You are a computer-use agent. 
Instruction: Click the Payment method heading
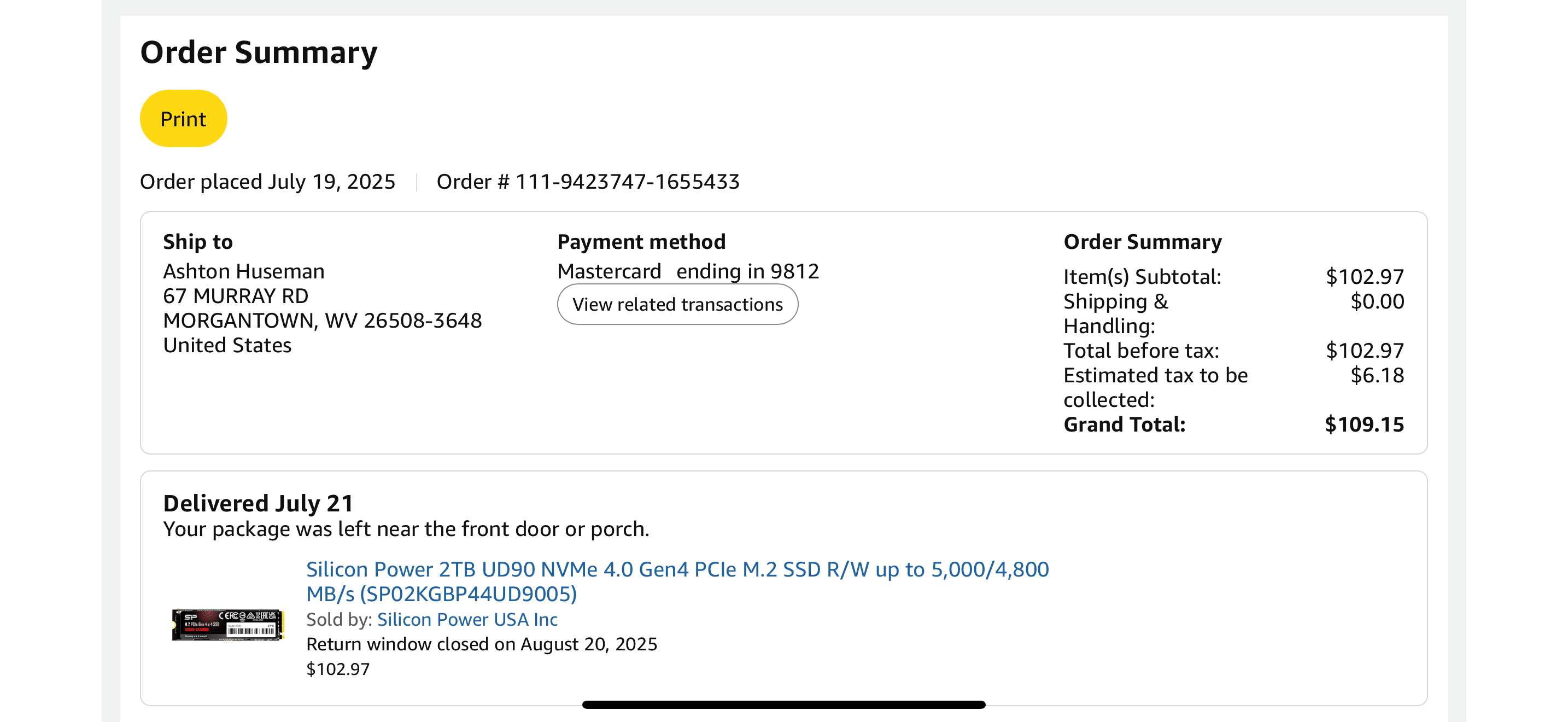tap(641, 242)
